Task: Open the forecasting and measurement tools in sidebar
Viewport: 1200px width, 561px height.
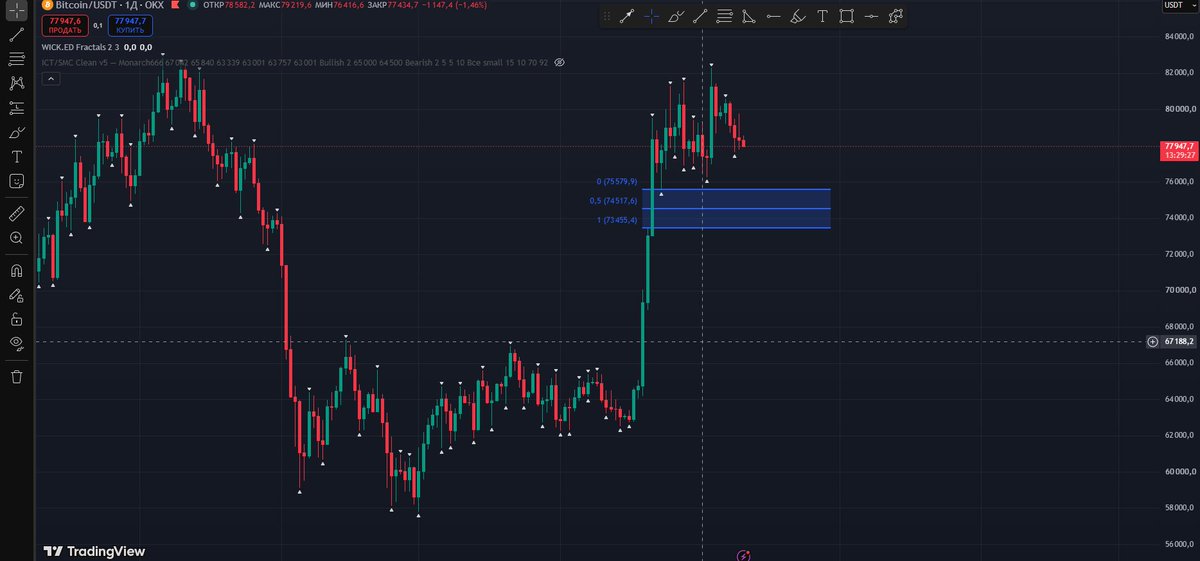Action: point(16,108)
